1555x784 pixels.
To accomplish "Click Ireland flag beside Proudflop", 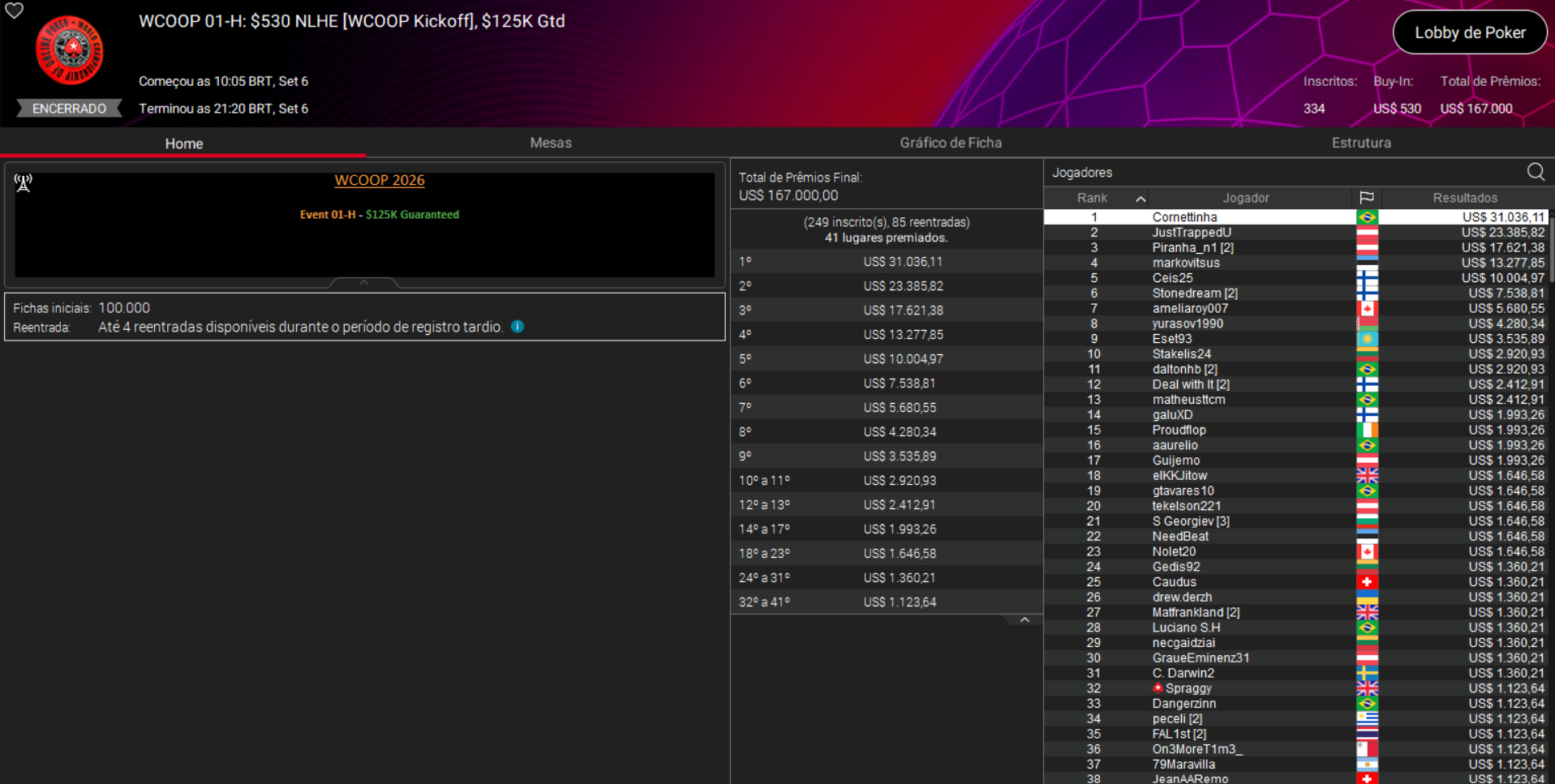I will [x=1367, y=431].
